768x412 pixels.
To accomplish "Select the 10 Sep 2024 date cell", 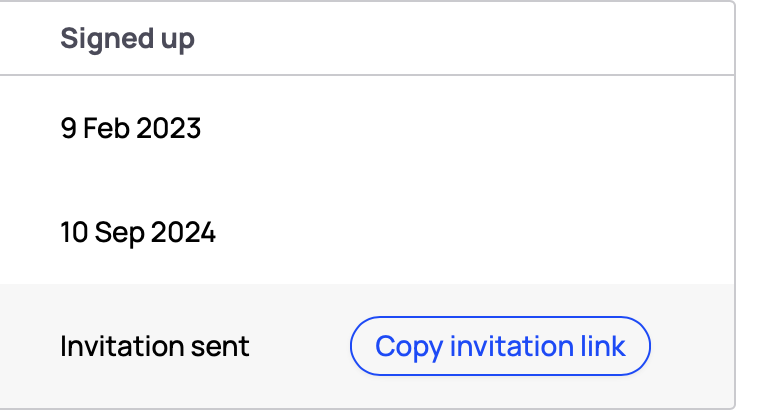I will 138,234.
